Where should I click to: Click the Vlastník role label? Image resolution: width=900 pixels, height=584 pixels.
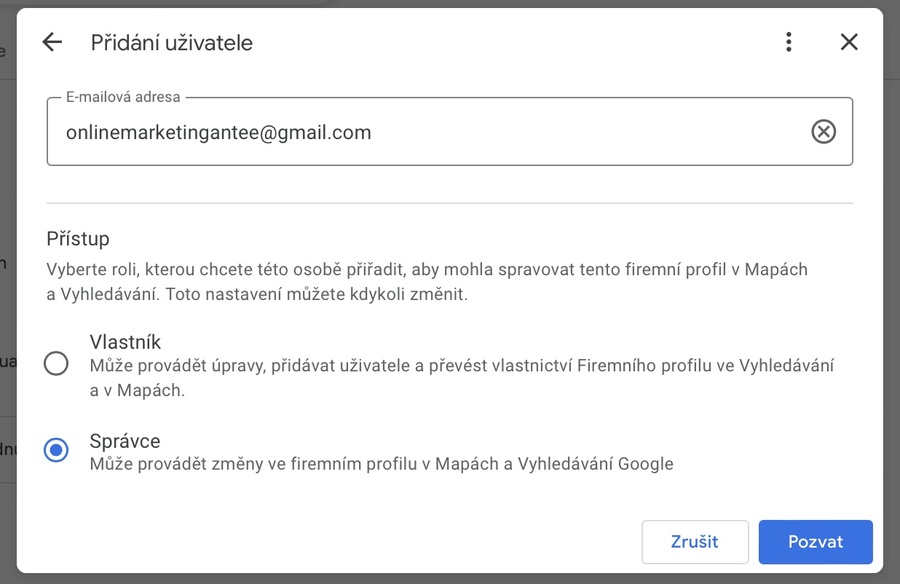click(125, 342)
